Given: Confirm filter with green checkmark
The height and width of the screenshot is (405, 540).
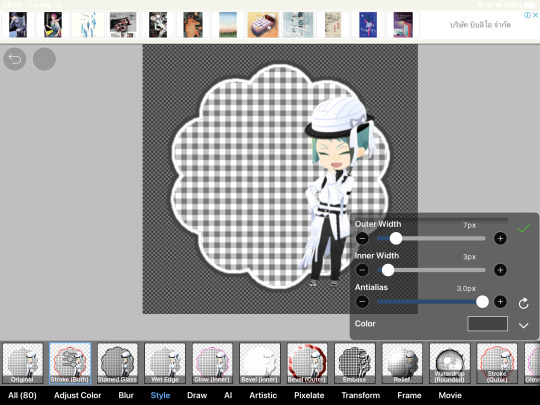Looking at the screenshot, I should click(523, 228).
